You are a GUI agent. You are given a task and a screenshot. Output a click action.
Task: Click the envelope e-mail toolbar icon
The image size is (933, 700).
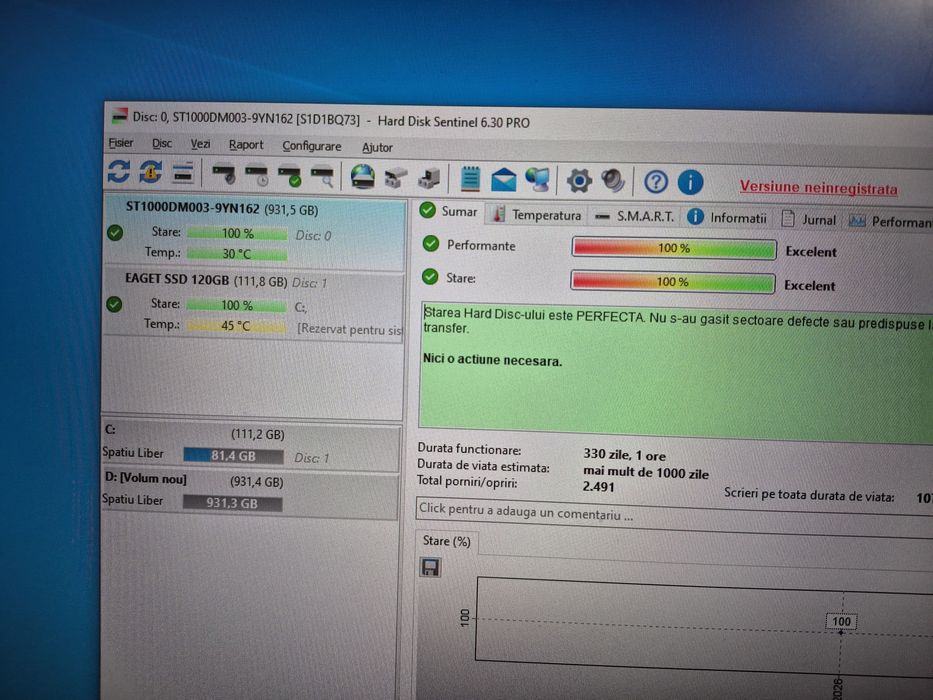pyautogui.click(x=503, y=180)
